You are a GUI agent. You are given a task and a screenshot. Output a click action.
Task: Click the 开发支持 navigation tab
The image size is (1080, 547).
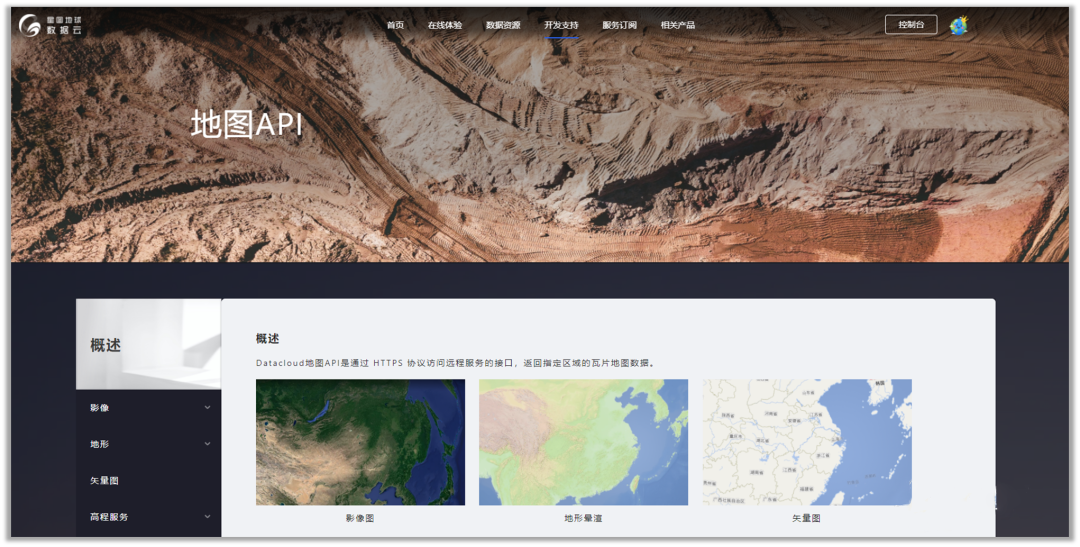561,25
